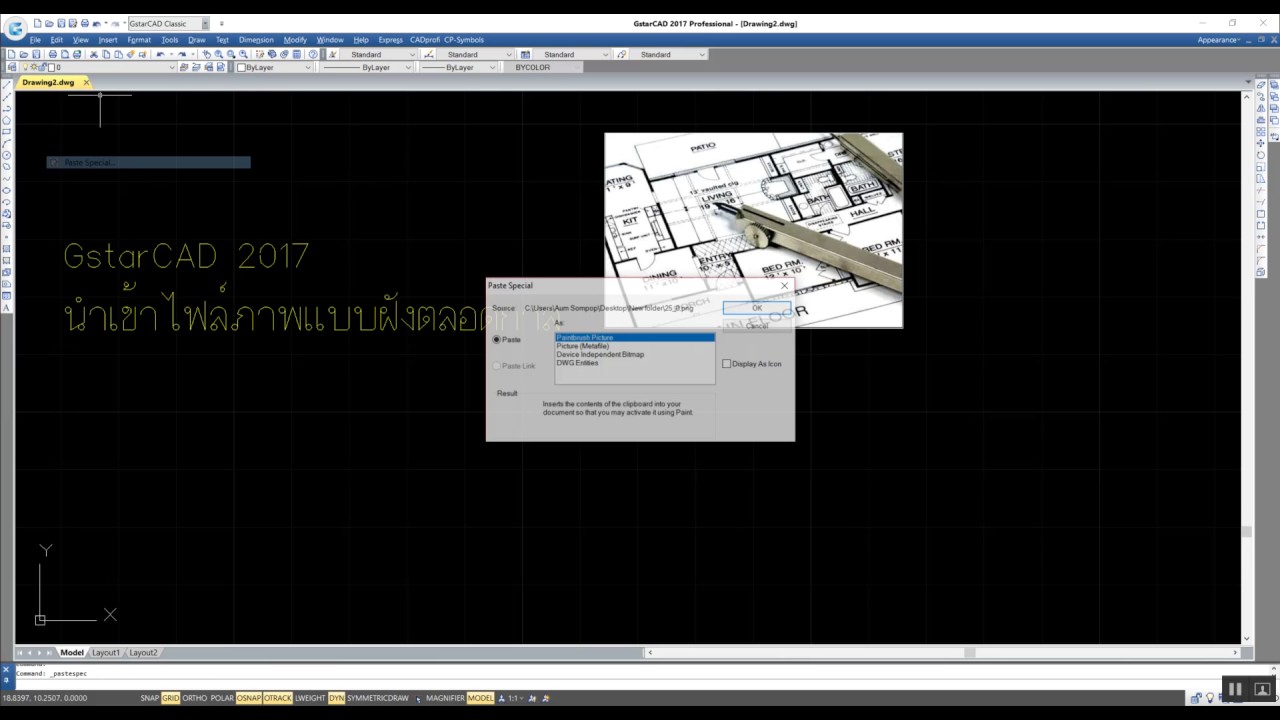Open the File menu
The image size is (1280, 720).
(x=35, y=40)
